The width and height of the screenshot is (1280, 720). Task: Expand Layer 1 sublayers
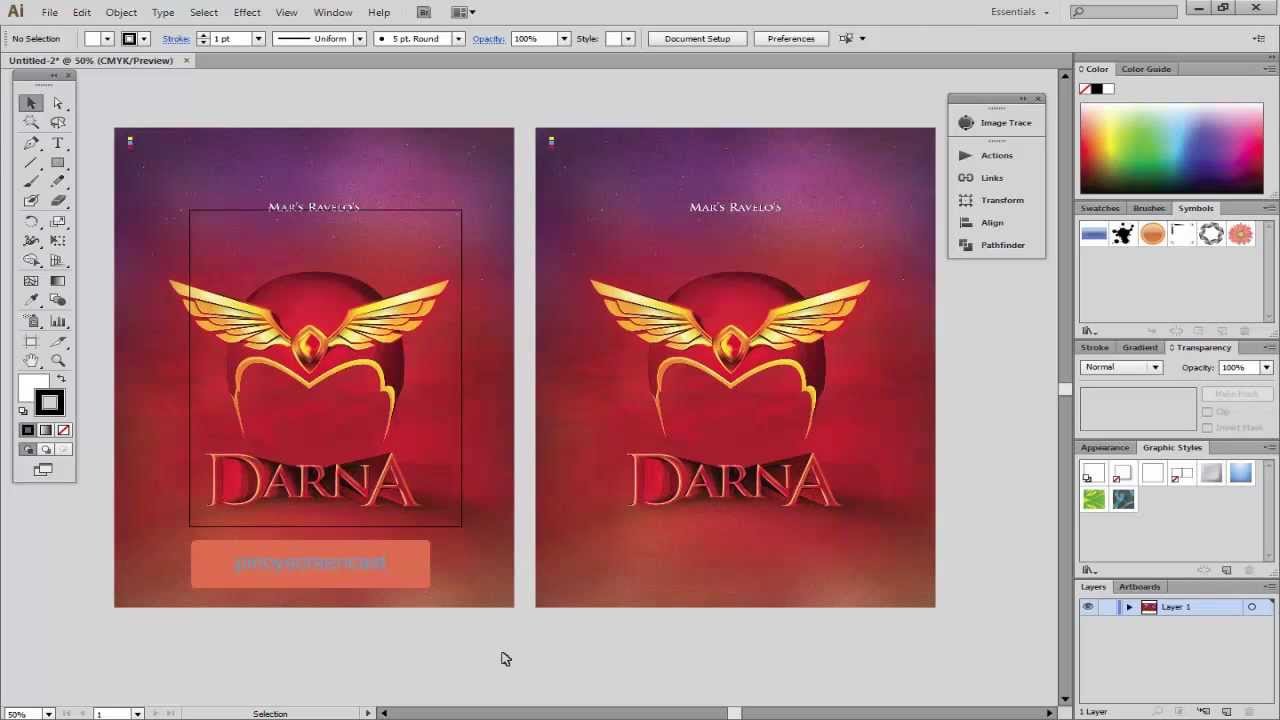(1129, 607)
